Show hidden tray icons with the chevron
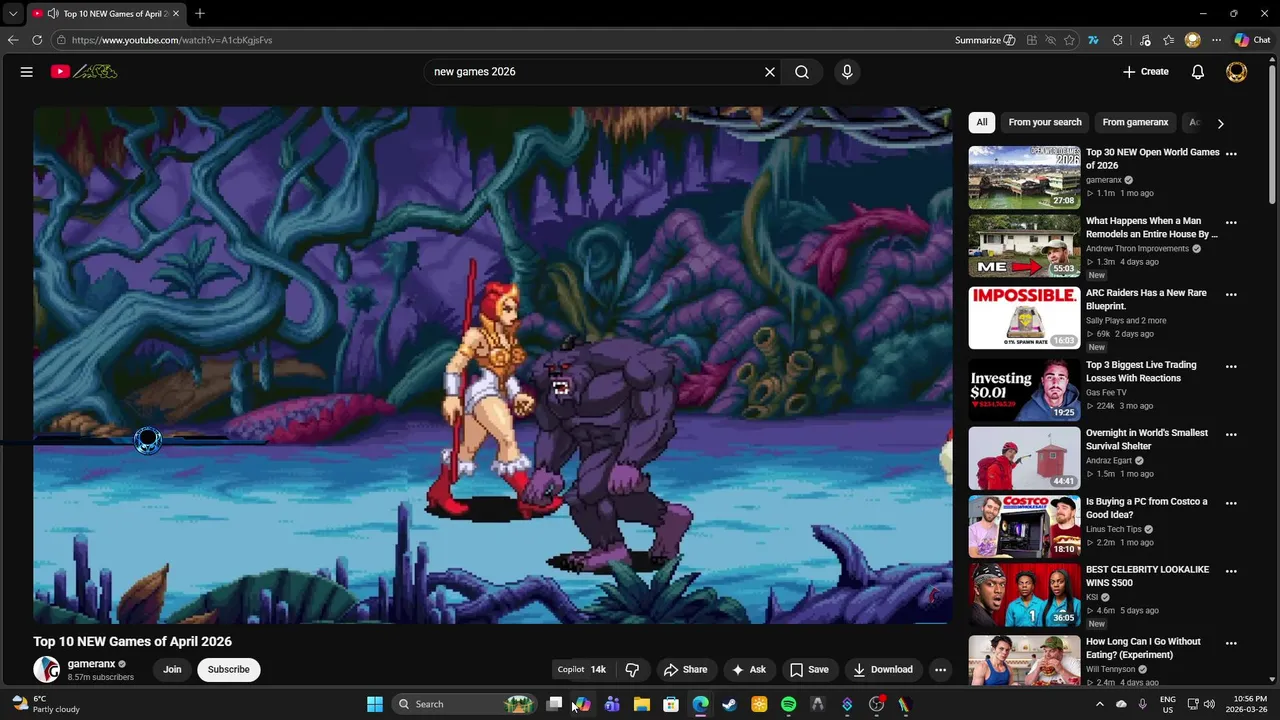The width and height of the screenshot is (1280, 720). click(x=1100, y=704)
